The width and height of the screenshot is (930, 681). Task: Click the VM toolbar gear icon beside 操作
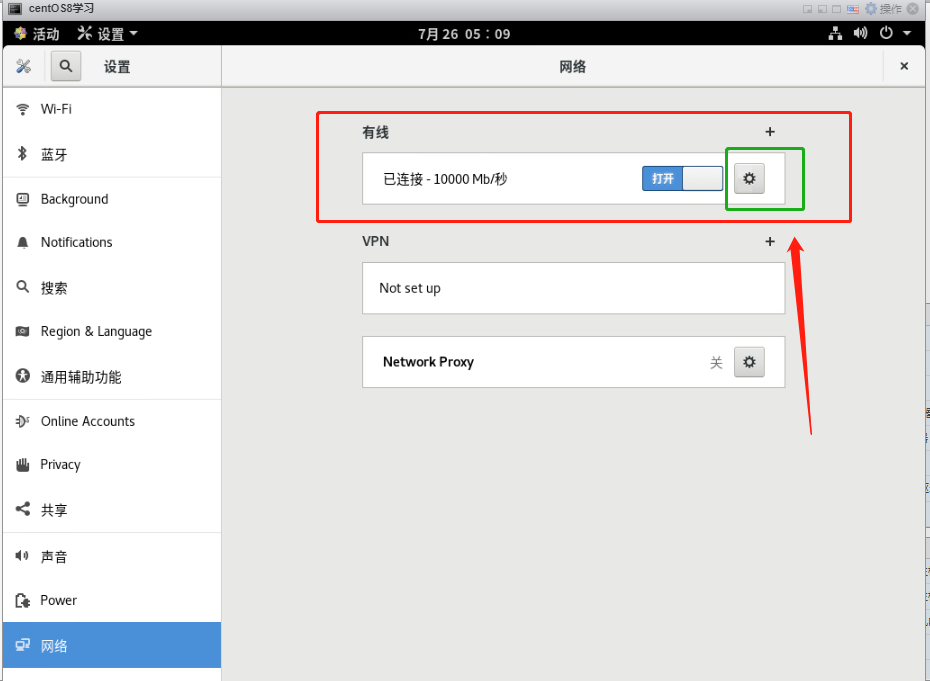tap(871, 8)
